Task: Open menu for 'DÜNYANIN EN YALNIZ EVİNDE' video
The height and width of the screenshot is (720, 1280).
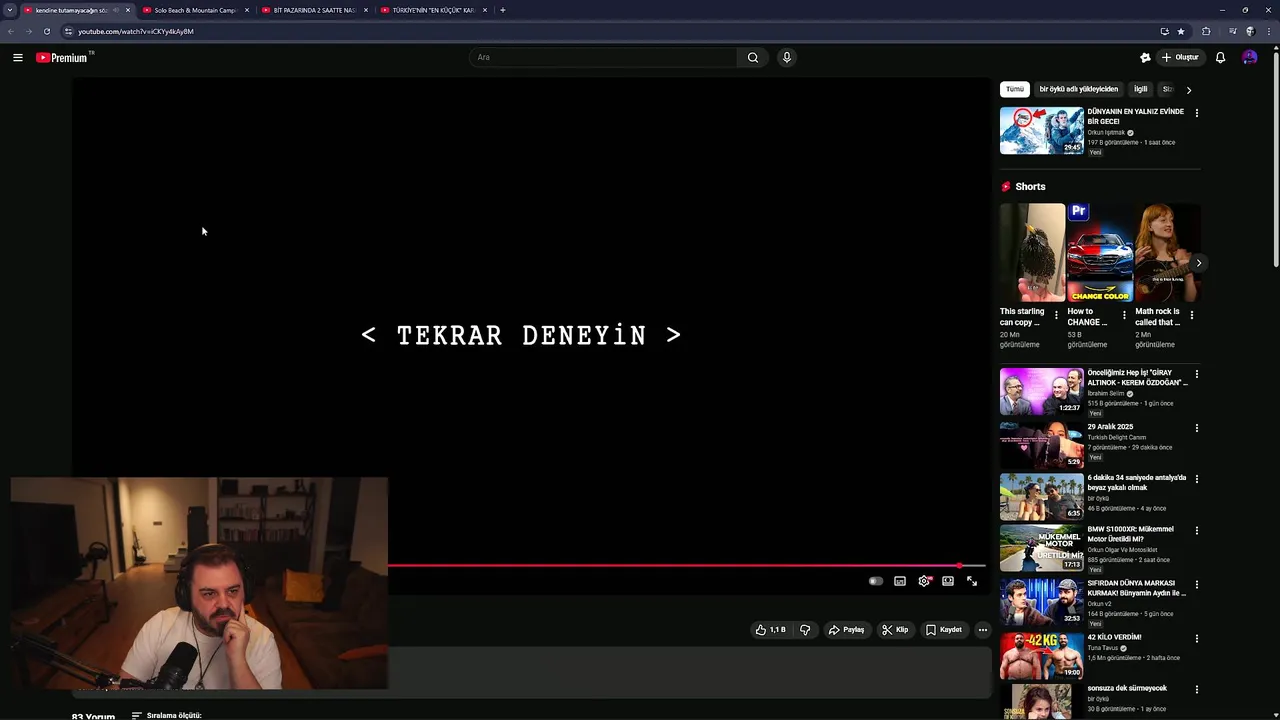Action: [1197, 113]
